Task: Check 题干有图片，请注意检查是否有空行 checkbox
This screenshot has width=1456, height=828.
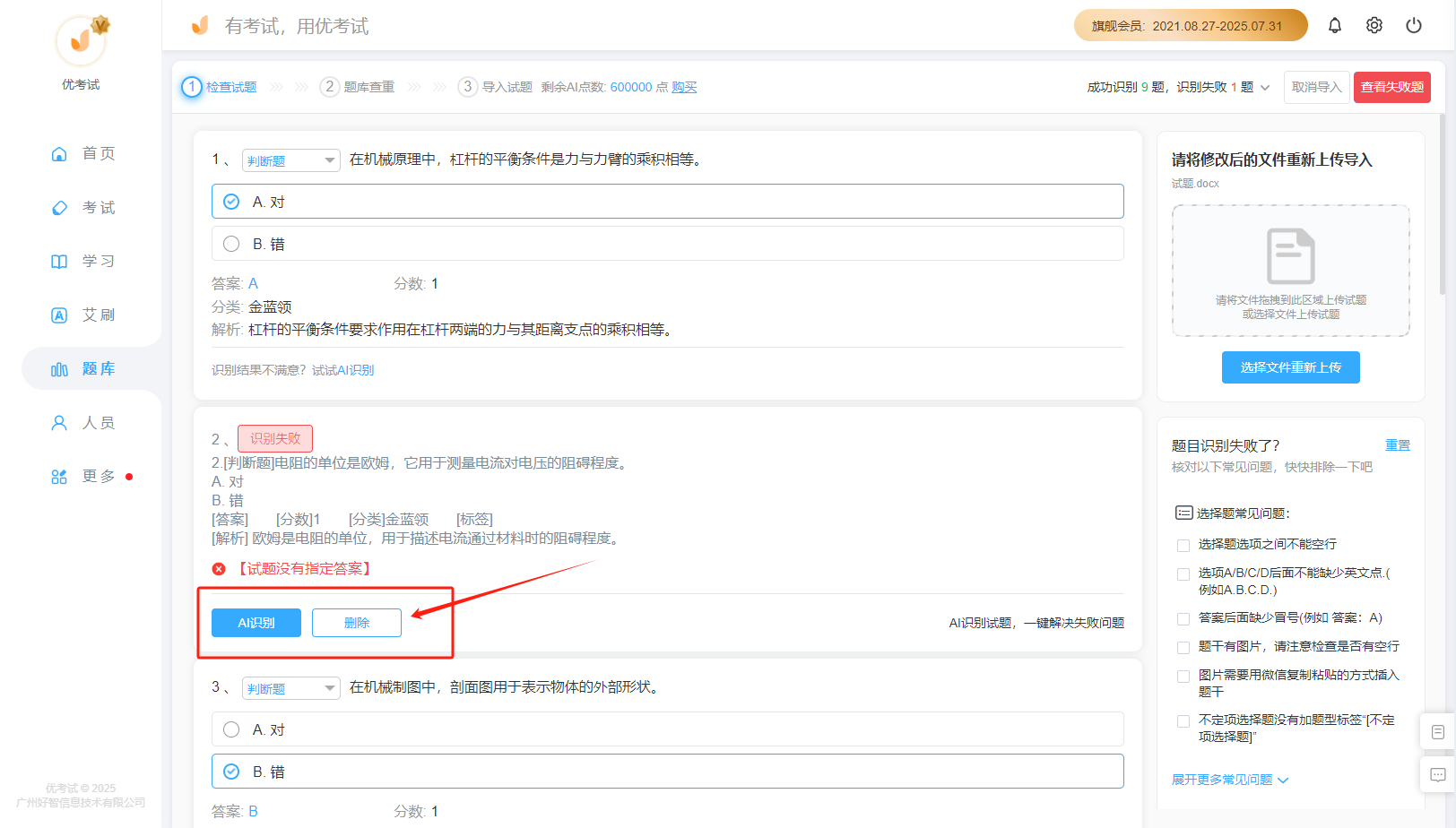Action: click(1183, 647)
